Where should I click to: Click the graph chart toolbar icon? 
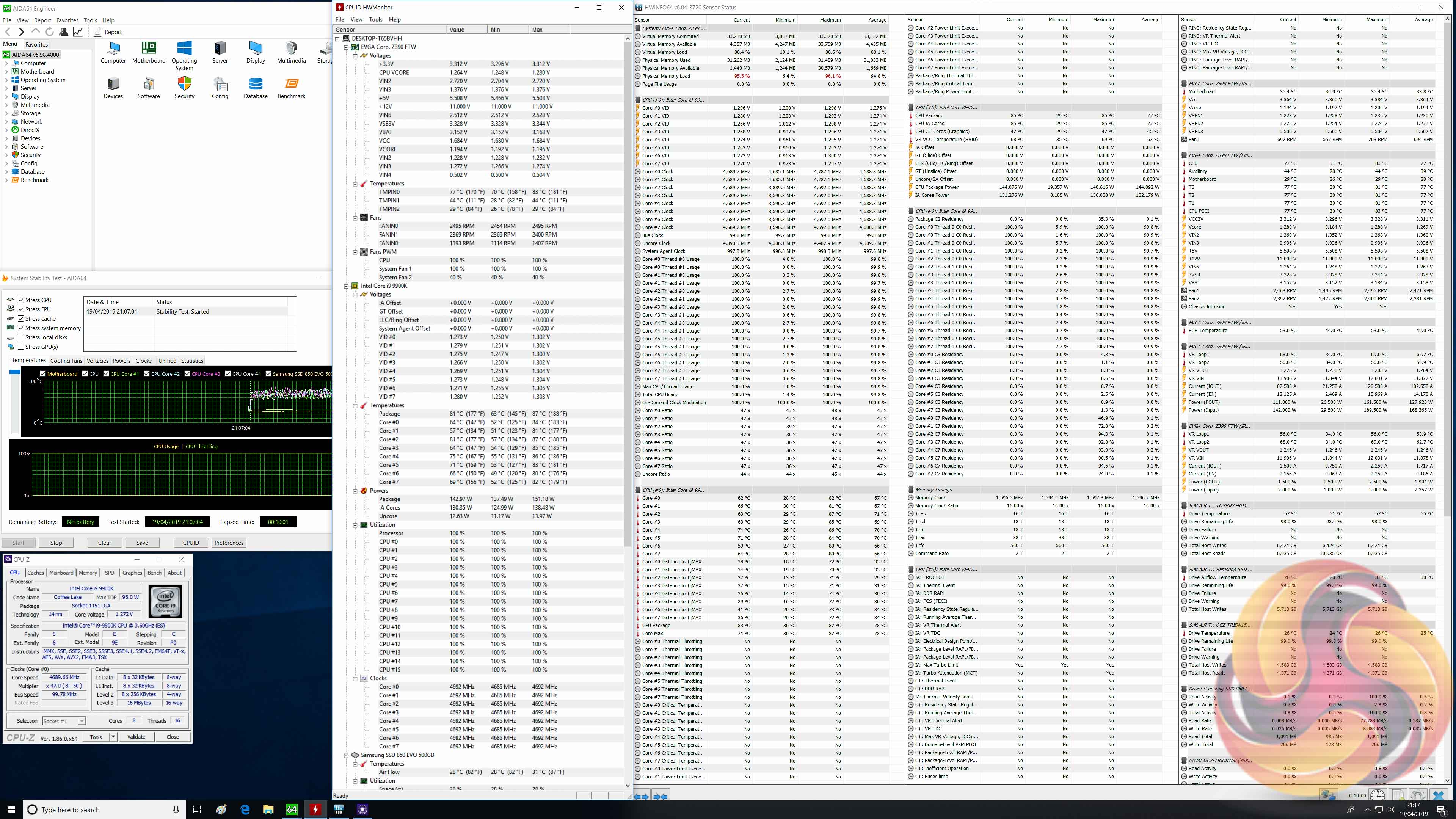coord(78,31)
